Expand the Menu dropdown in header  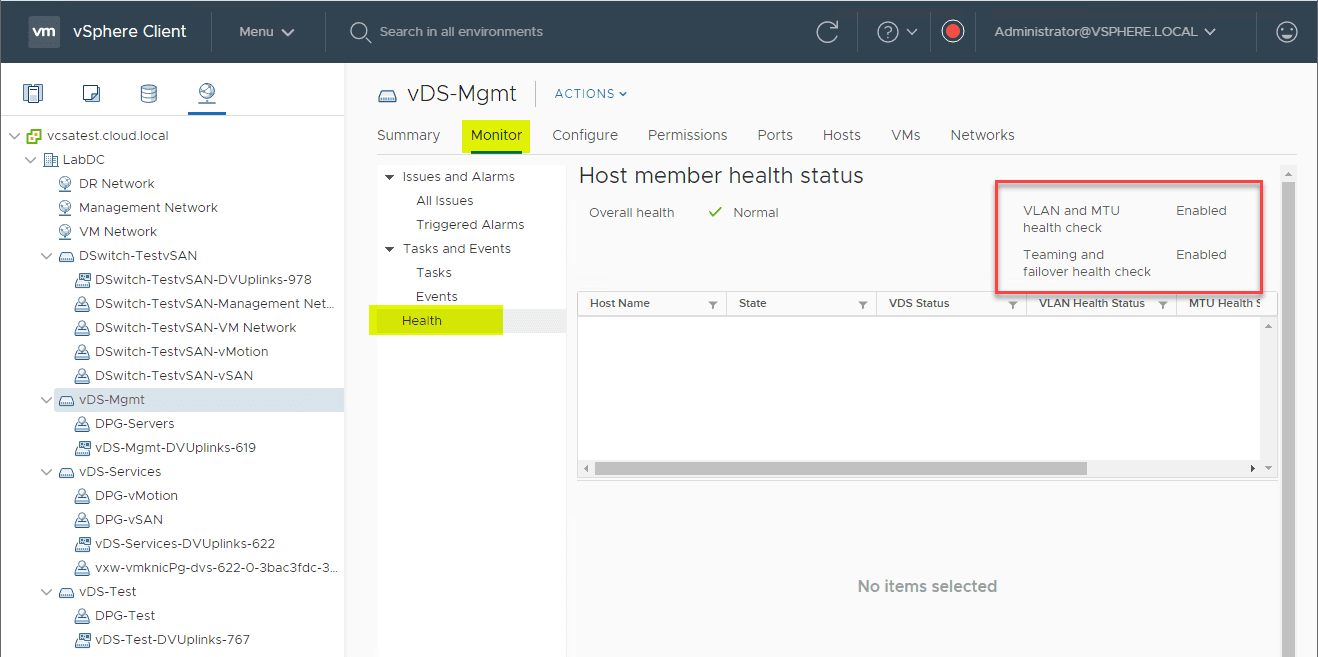point(266,32)
